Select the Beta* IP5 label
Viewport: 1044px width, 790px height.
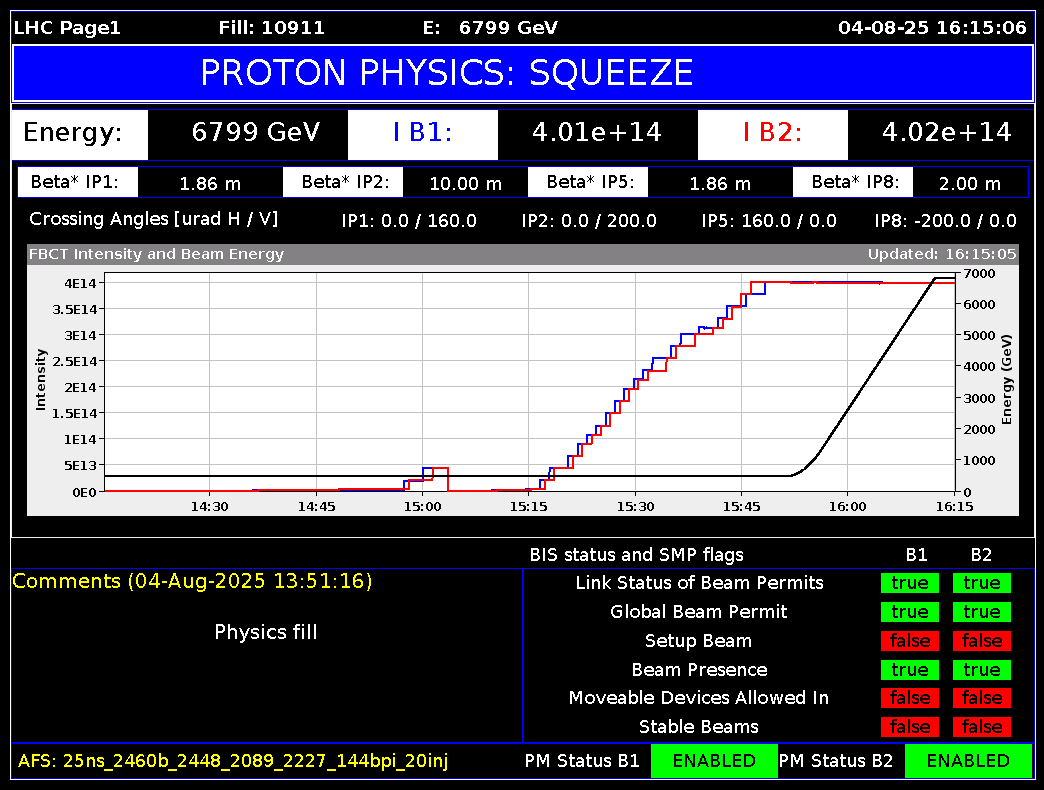click(597, 183)
